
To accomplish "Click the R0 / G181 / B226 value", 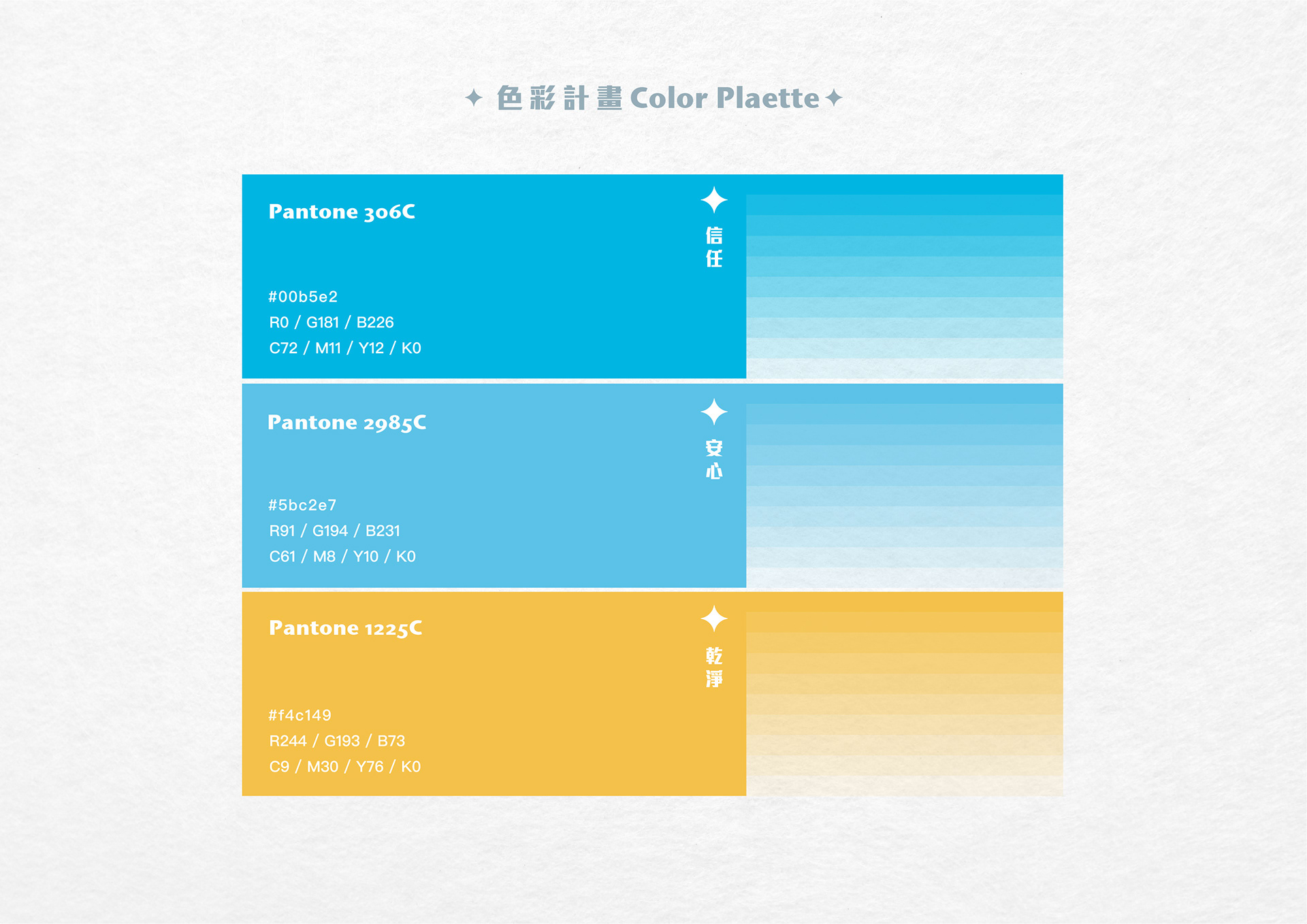I will (332, 323).
